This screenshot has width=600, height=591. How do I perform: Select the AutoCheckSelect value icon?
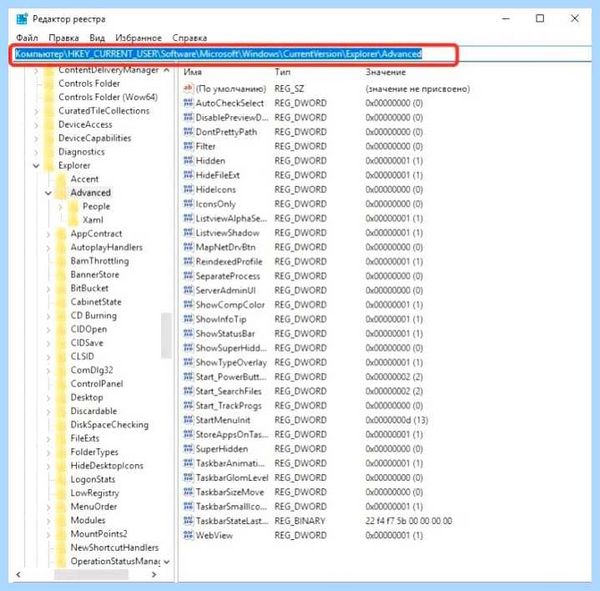(x=188, y=103)
